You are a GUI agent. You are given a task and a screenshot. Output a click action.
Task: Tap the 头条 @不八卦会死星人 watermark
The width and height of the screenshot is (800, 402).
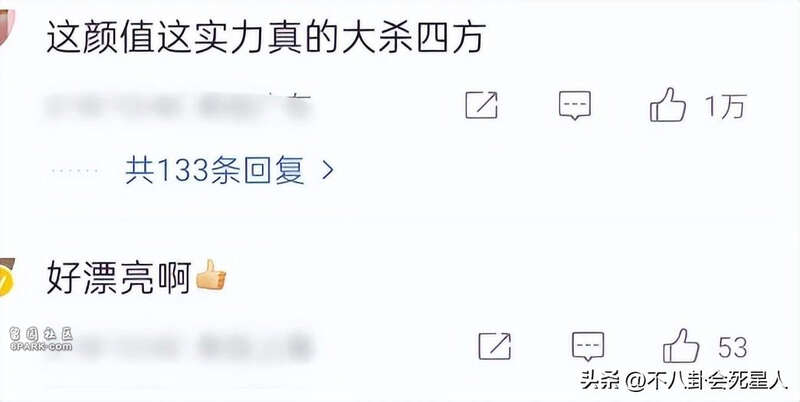[x=685, y=381]
